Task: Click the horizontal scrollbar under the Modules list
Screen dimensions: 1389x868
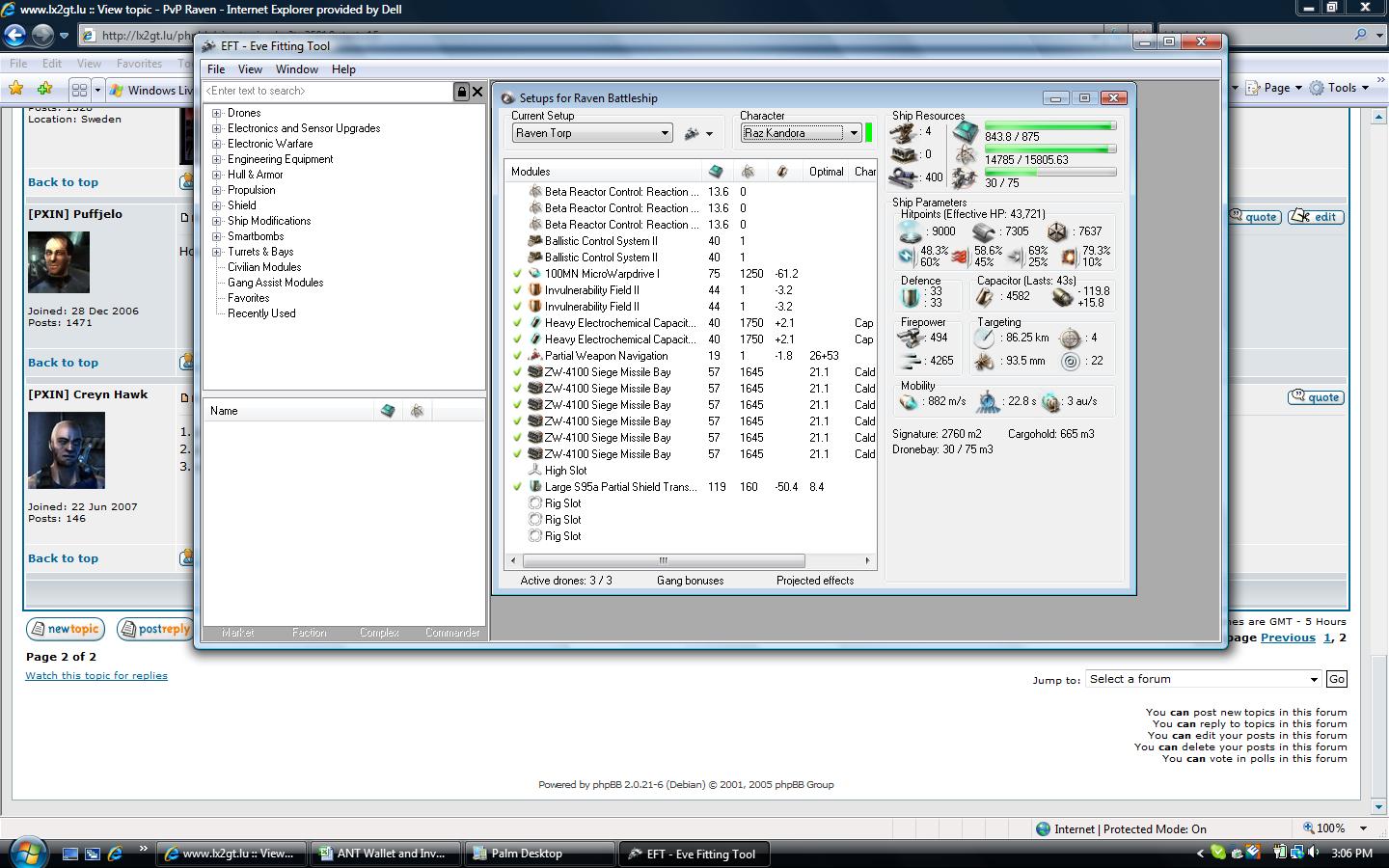Action: [x=690, y=560]
